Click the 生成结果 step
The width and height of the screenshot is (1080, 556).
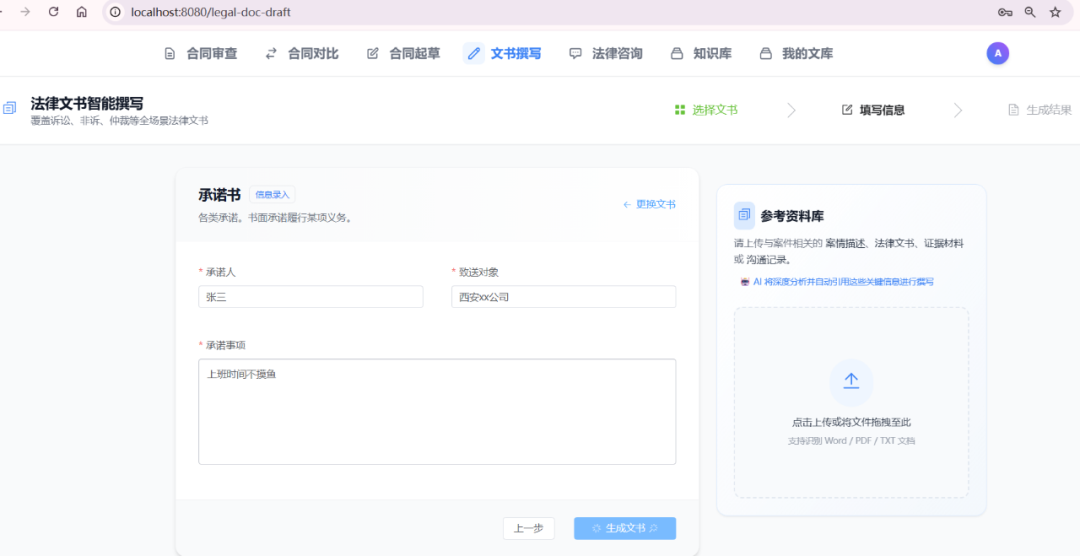[1040, 110]
